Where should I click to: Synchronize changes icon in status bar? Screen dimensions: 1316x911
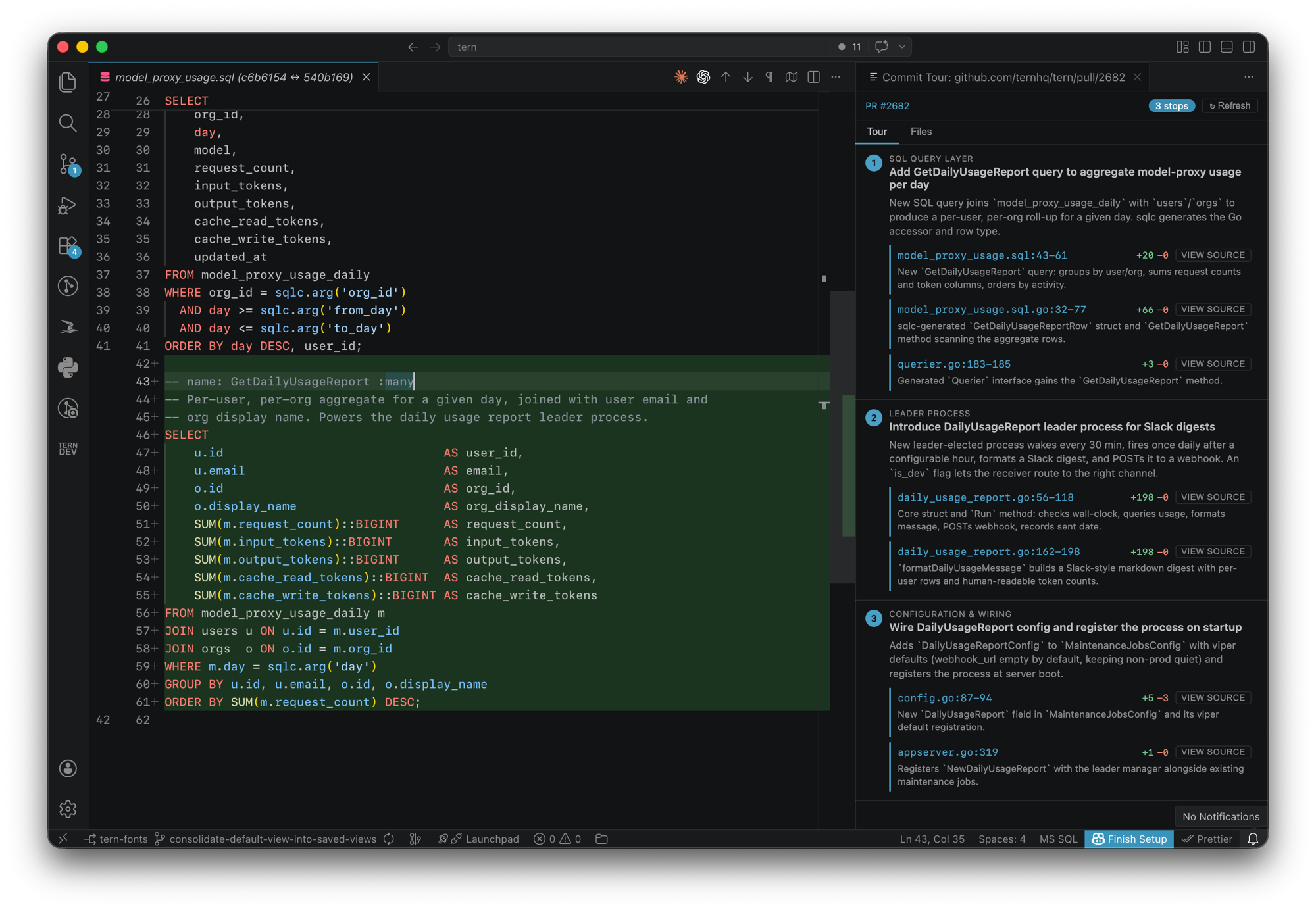(x=389, y=839)
